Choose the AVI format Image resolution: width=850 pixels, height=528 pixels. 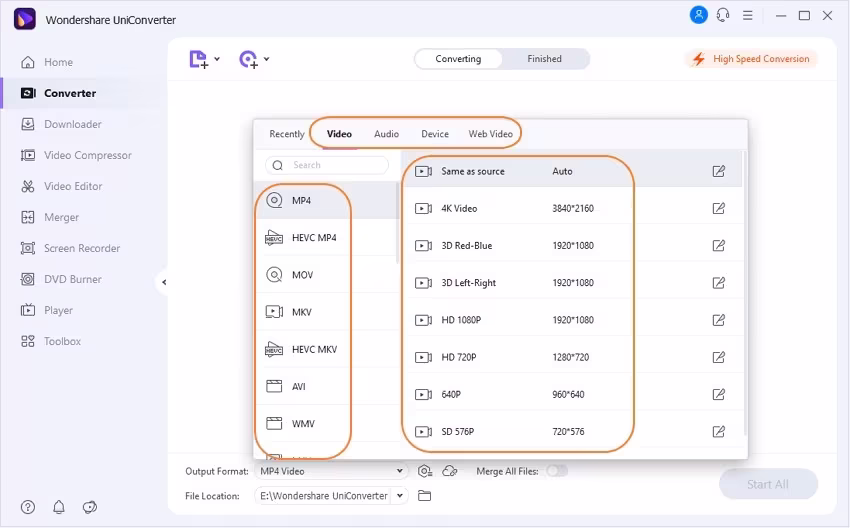(x=326, y=387)
